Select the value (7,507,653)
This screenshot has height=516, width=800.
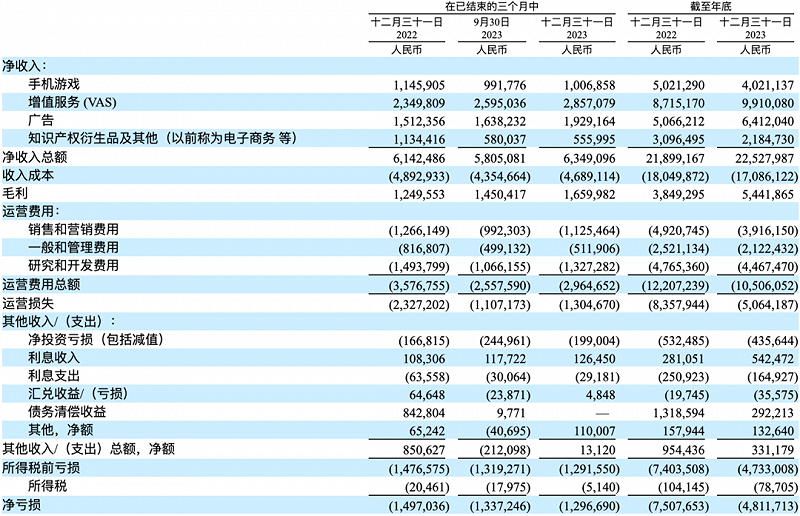pyautogui.click(x=679, y=507)
